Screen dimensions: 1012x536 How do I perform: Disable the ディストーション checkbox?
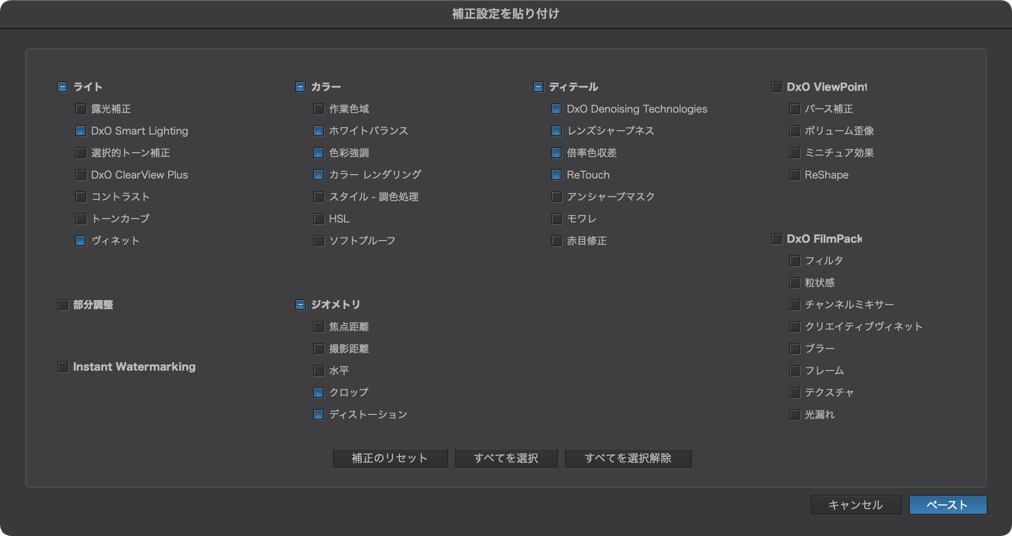(x=318, y=415)
